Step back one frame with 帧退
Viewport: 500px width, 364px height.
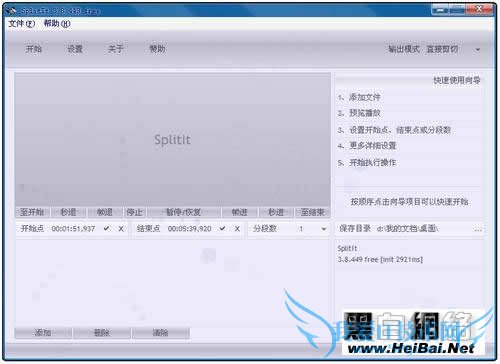pos(105,212)
